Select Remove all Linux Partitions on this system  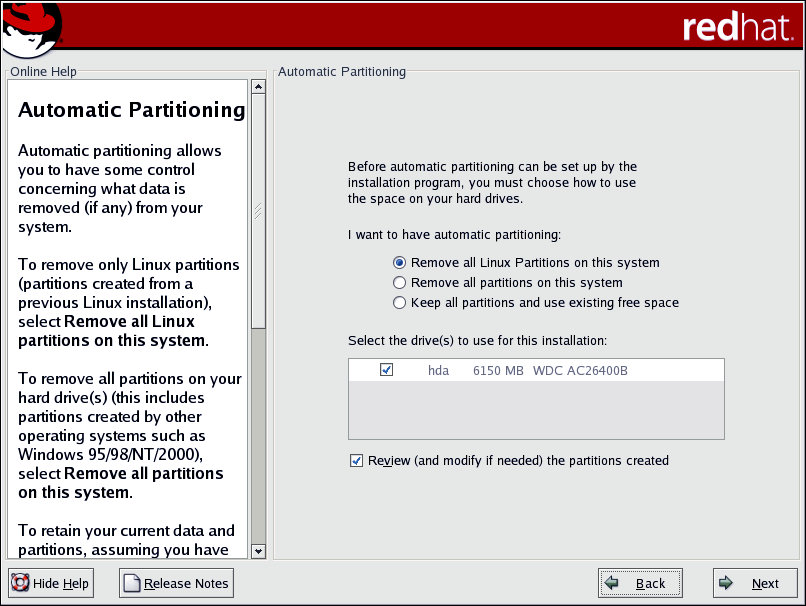coord(400,263)
